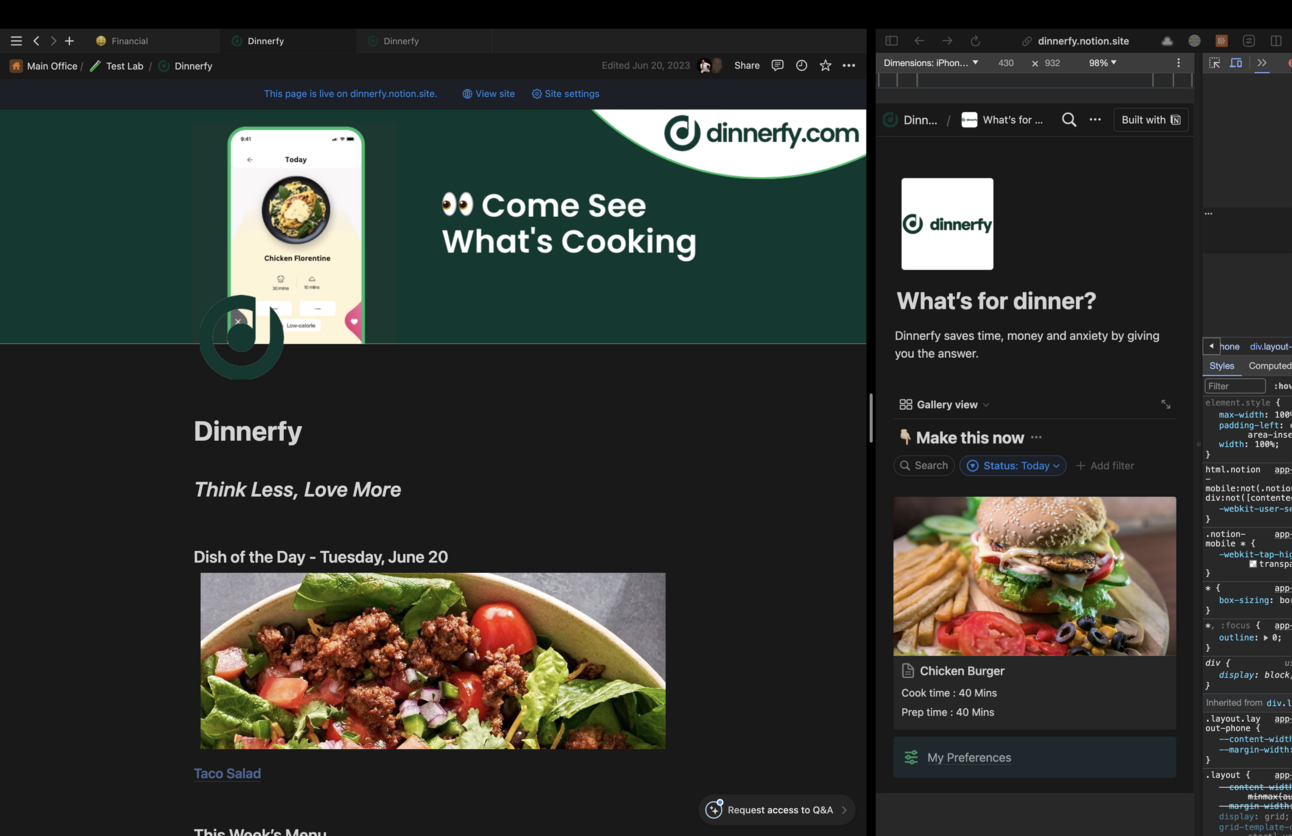Click the browser back arrow
The image size is (1292, 836).
pos(919,41)
